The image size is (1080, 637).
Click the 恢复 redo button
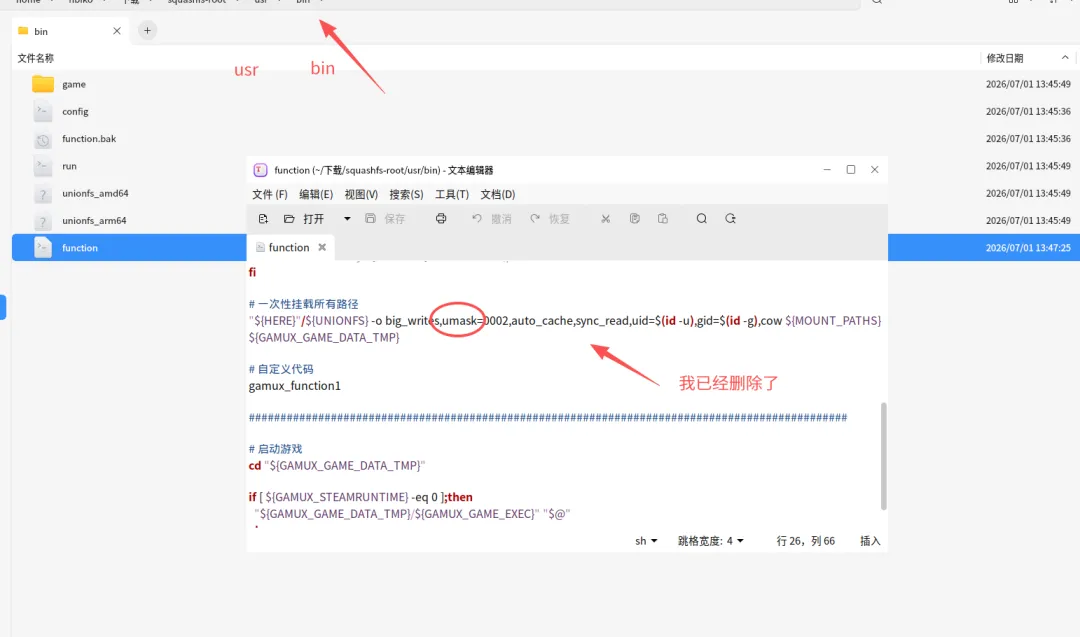[x=550, y=219]
